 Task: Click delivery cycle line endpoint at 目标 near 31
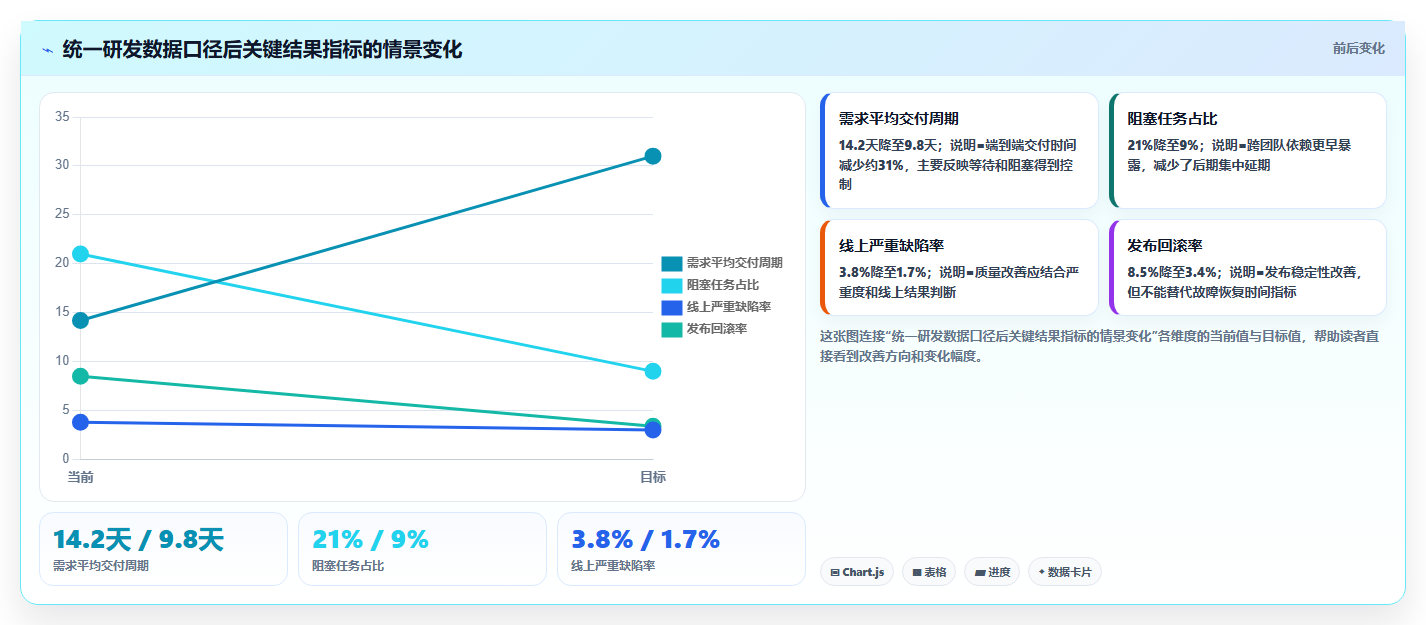click(x=653, y=156)
